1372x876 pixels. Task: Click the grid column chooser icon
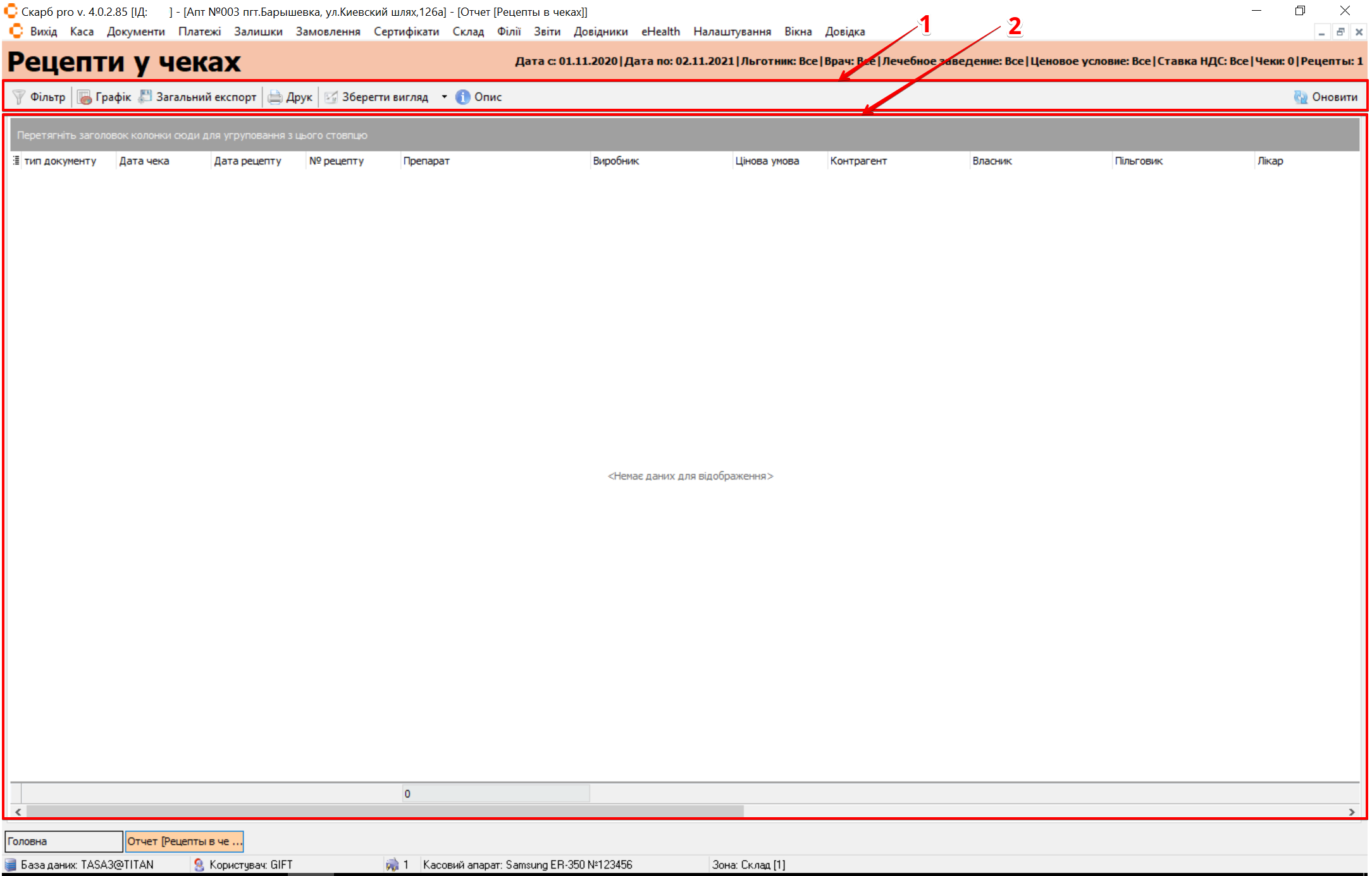click(x=16, y=161)
